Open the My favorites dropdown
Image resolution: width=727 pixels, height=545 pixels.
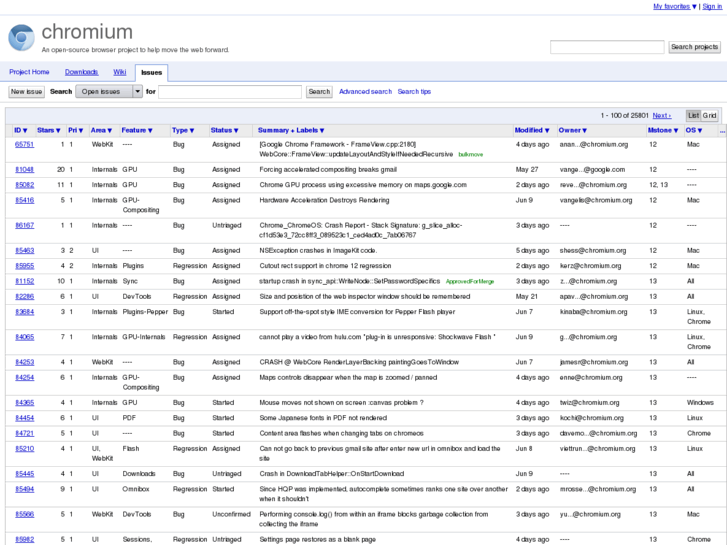tap(675, 6)
